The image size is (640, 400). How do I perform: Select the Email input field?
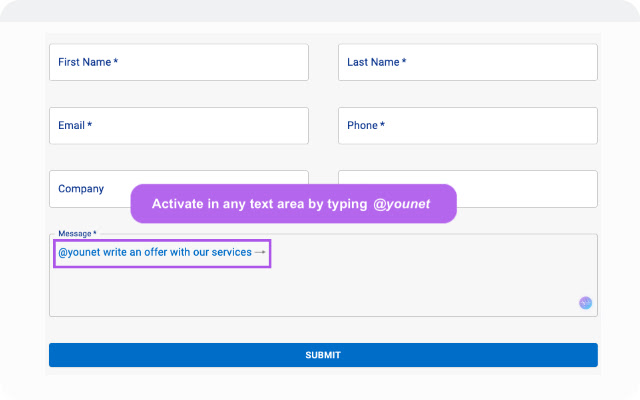pos(179,126)
